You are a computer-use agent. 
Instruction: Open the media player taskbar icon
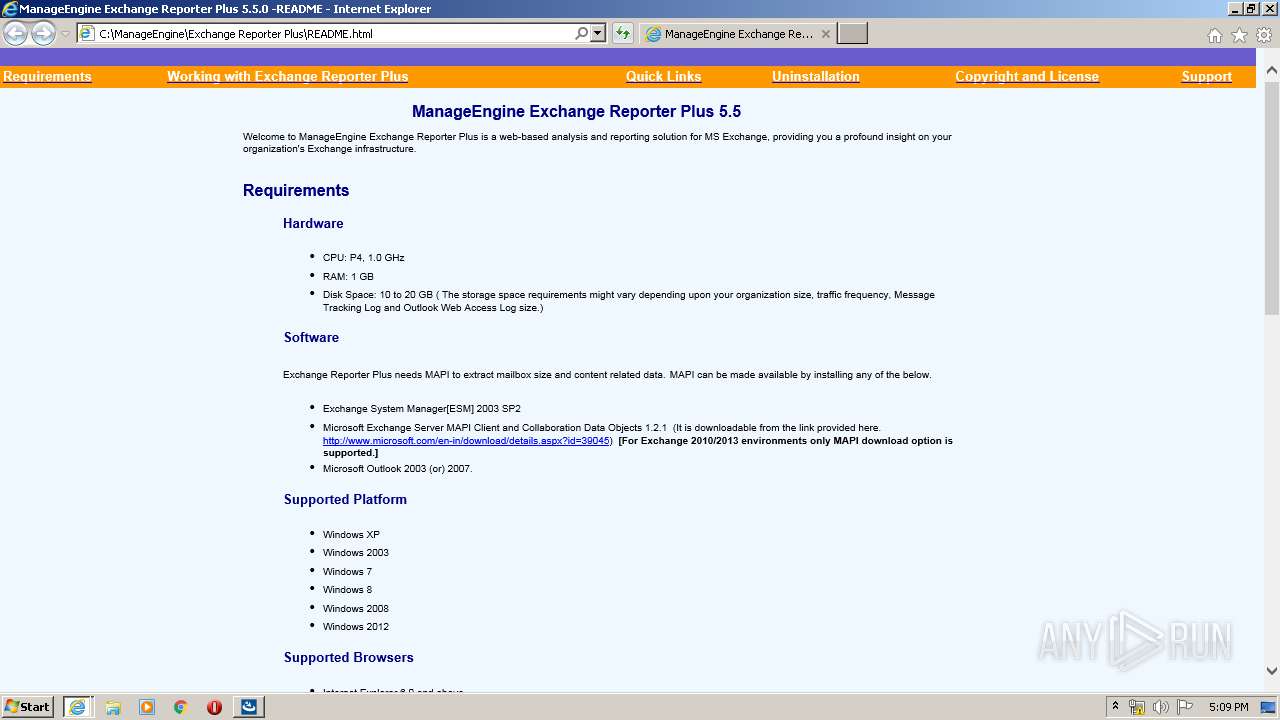147,707
